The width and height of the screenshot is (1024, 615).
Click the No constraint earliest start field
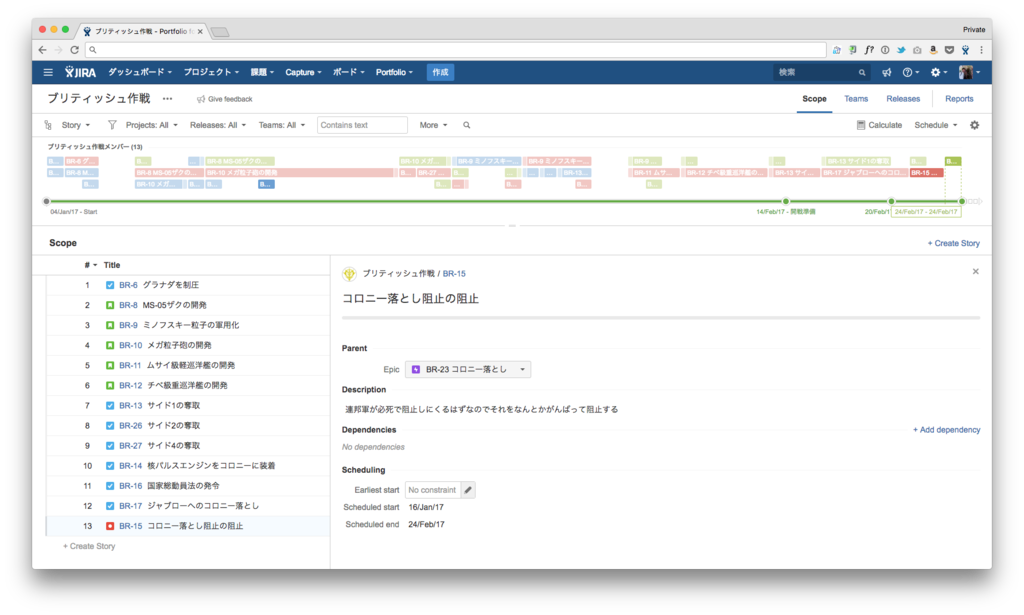tap(433, 490)
